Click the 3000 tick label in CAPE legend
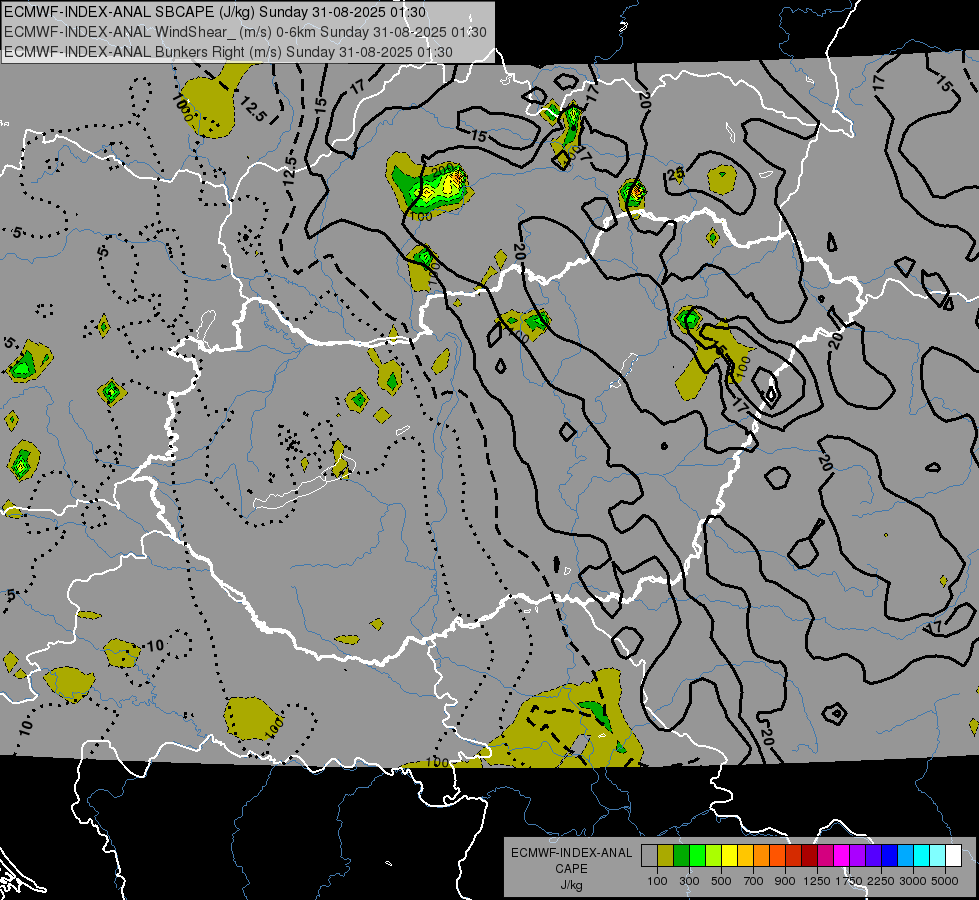Screen dimensions: 979x900 (x=913, y=881)
